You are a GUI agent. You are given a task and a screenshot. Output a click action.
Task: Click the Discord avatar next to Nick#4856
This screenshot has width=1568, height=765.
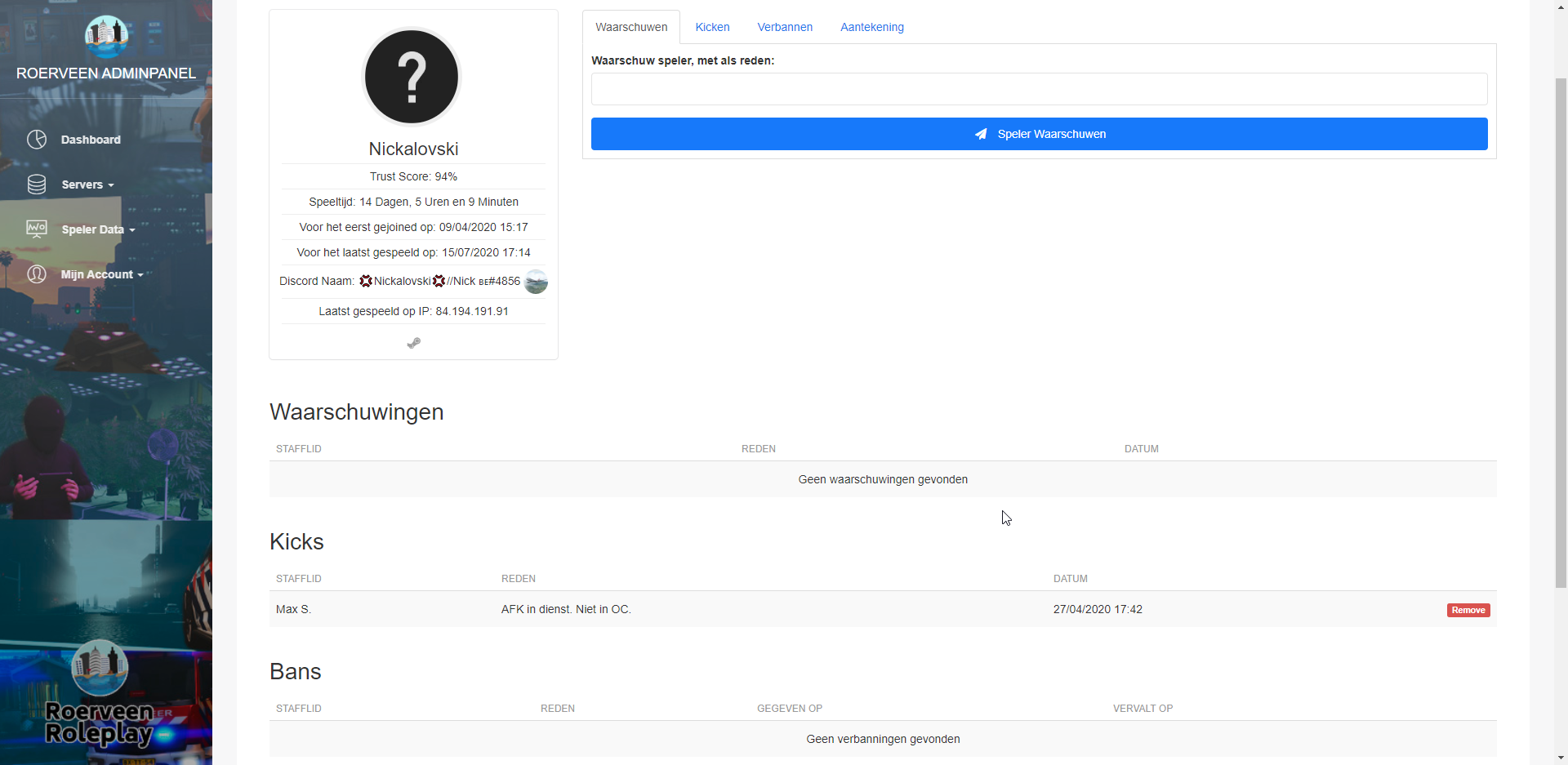pos(536,282)
